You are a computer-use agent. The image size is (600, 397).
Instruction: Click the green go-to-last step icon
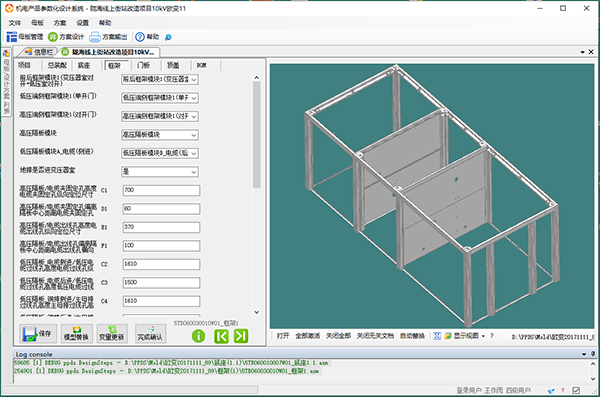[x=241, y=336]
